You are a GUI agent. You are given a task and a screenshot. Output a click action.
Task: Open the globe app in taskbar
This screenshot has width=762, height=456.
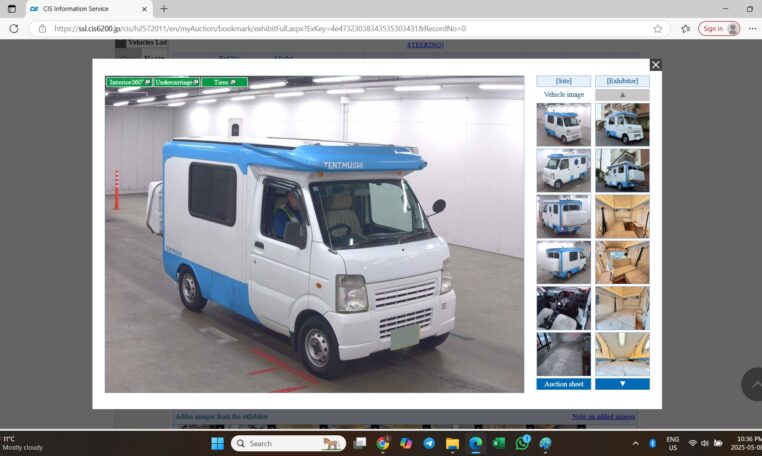pyautogui.click(x=545, y=443)
